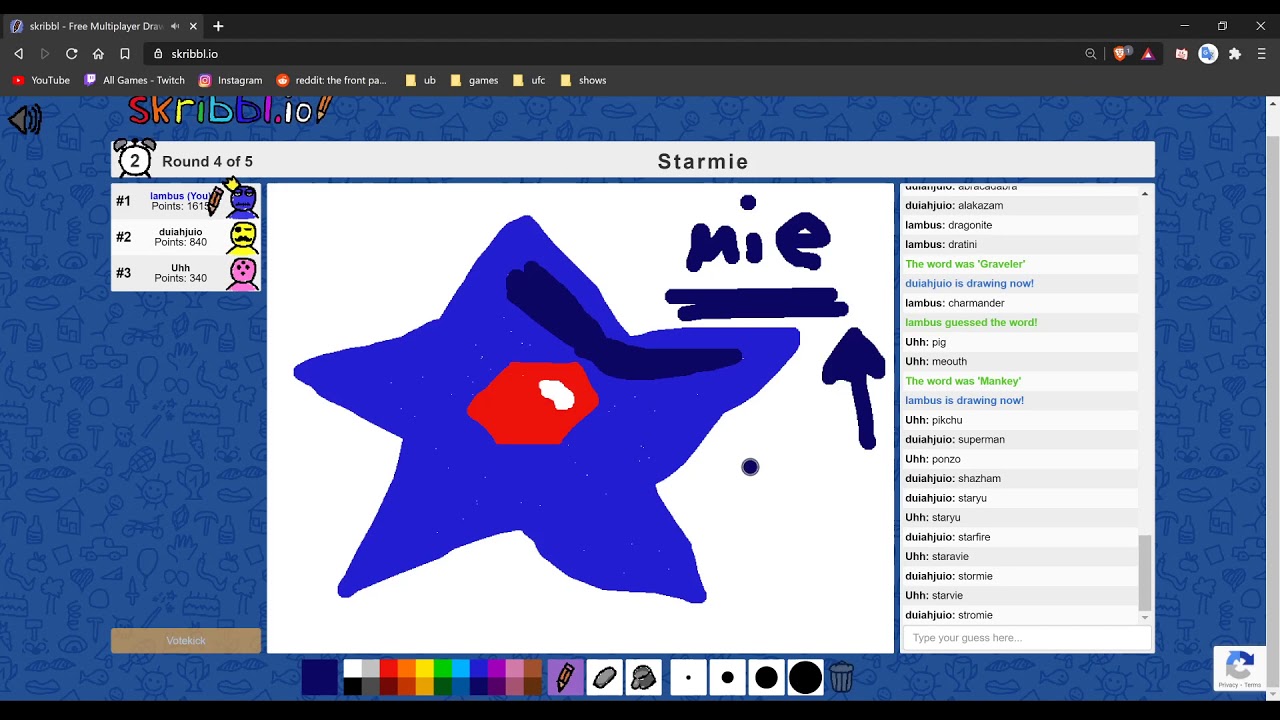Viewport: 1280px width, 720px height.
Task: Pick the white color swatch
Action: click(352, 668)
